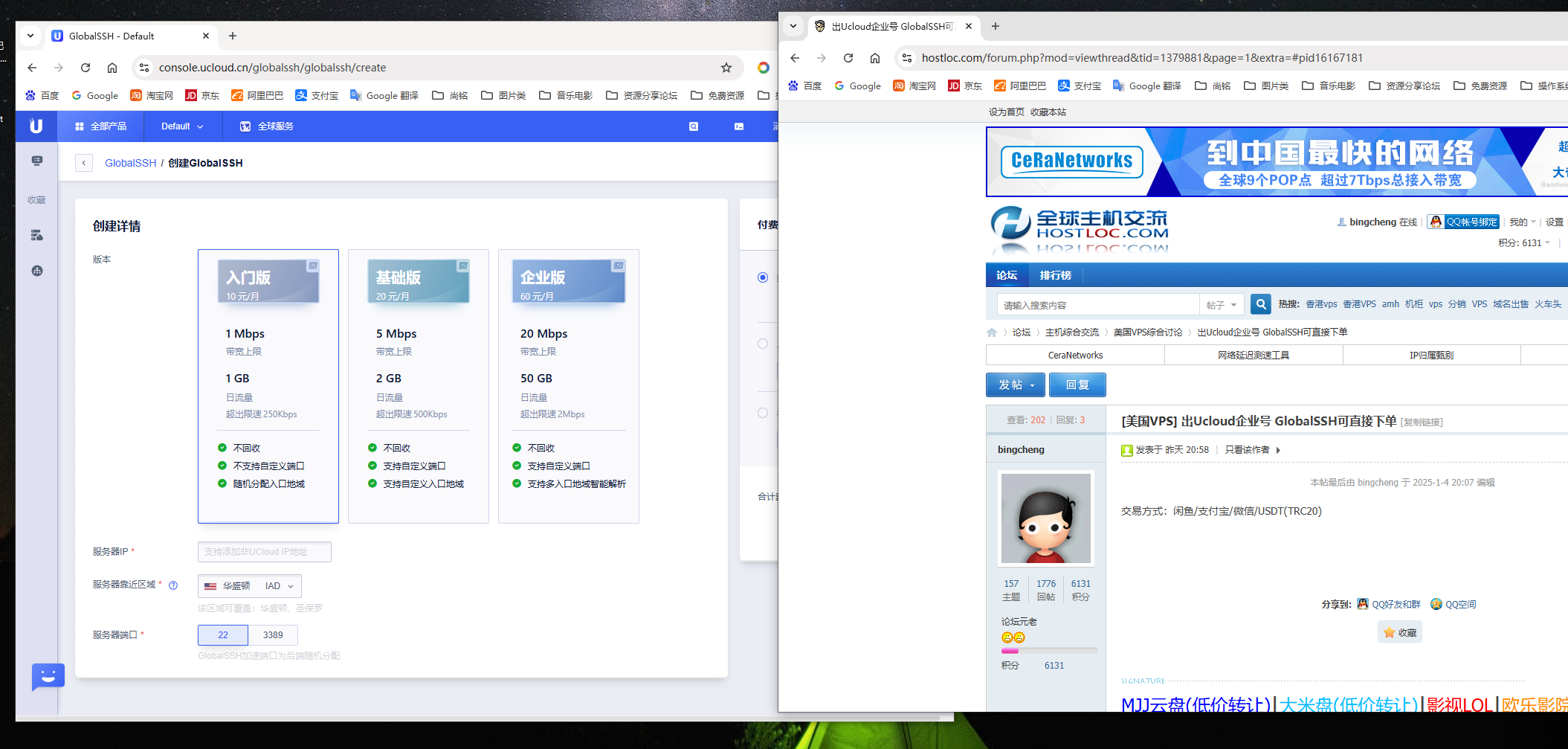Click the hostloc address bar URL
This screenshot has width=1568, height=749.
tap(1142, 58)
